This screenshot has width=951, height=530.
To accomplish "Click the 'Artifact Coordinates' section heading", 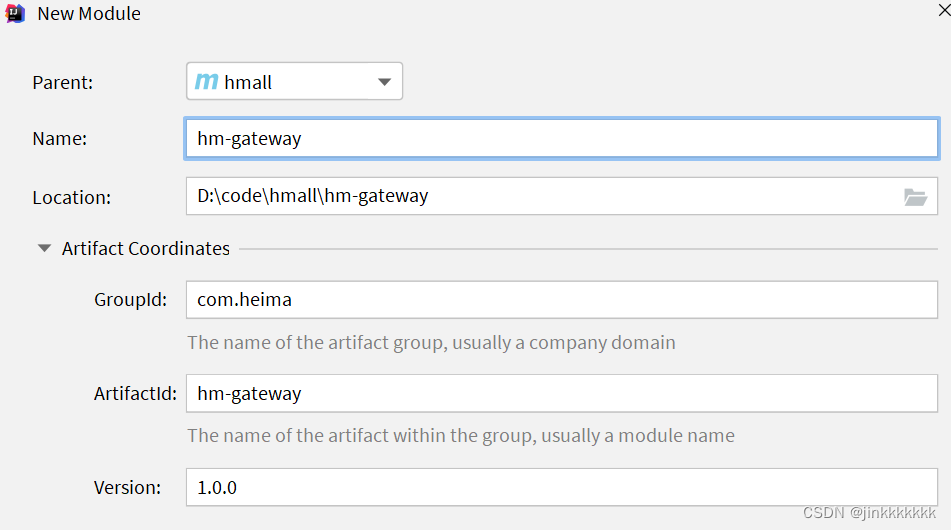I will (x=146, y=249).
